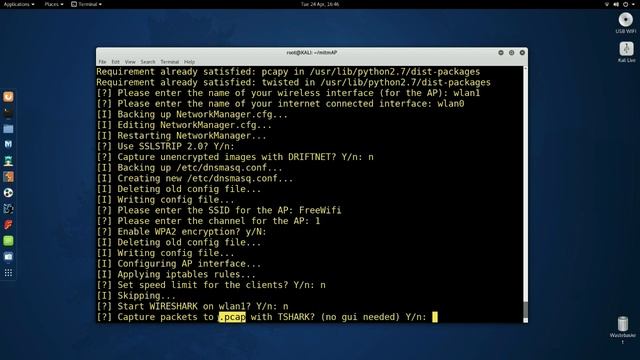Image resolution: width=640 pixels, height=360 pixels.
Task: Click the wireless interface value 'wlan1'
Action: click(467, 93)
